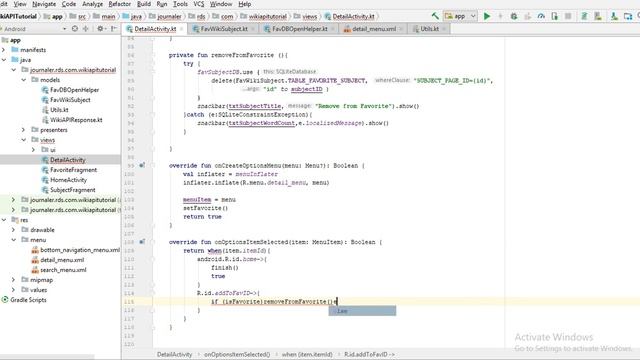640x360 pixels.
Task: Click the wikiapitutorial breadcrumb in navigation bar
Action: 267,16
